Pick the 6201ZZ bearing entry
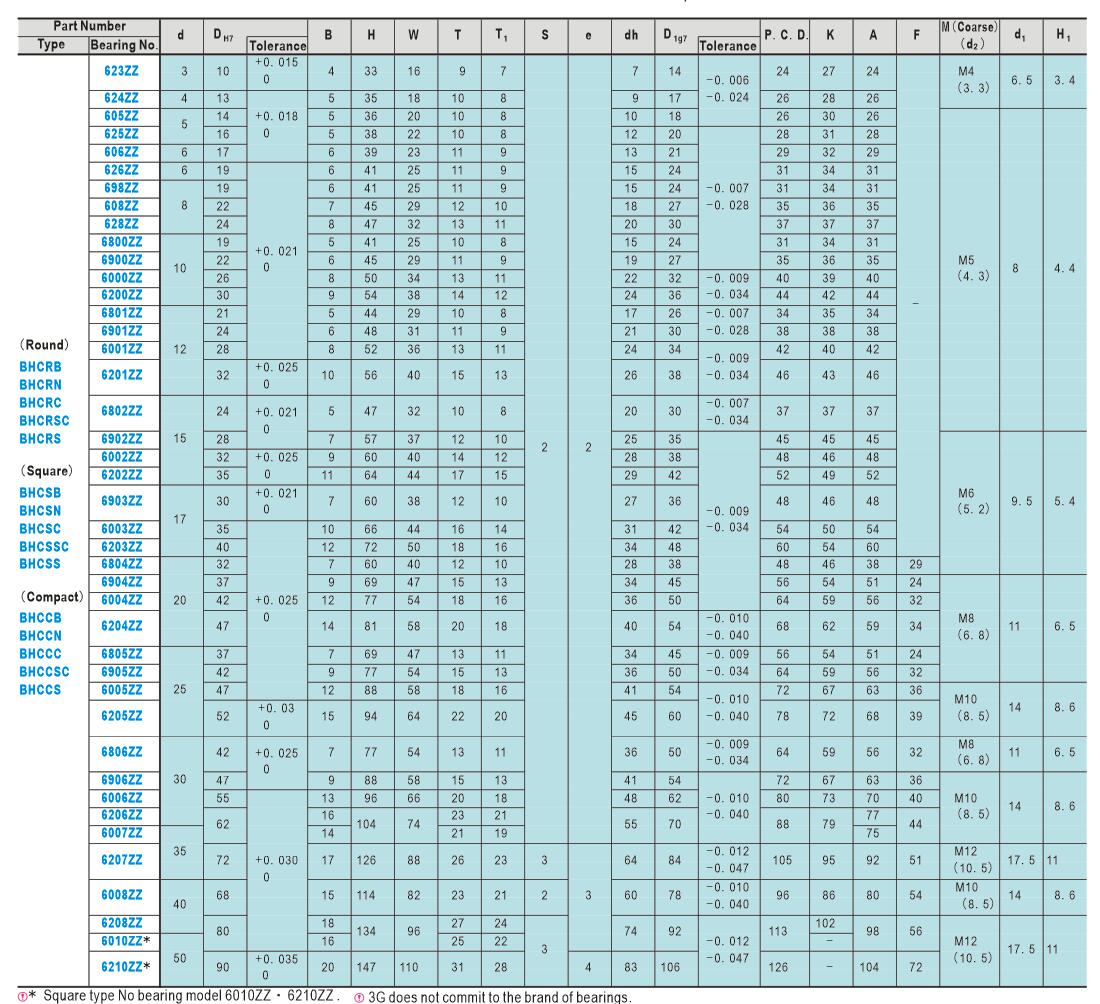The height and width of the screenshot is (1004, 1100). point(121,375)
